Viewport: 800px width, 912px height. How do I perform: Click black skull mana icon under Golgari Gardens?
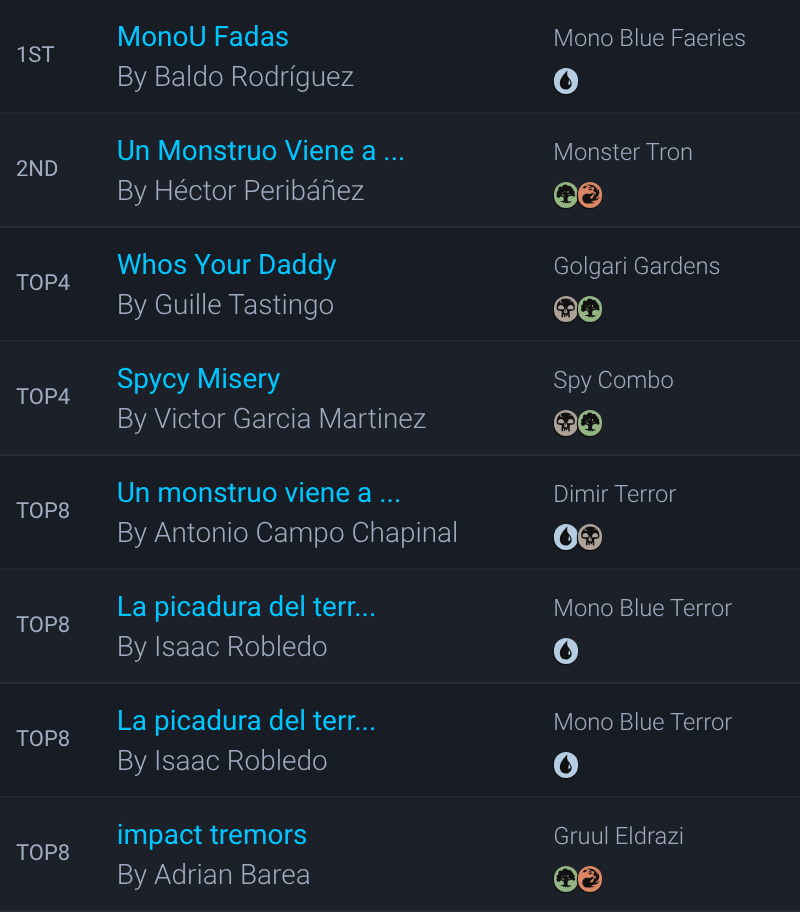coord(566,309)
